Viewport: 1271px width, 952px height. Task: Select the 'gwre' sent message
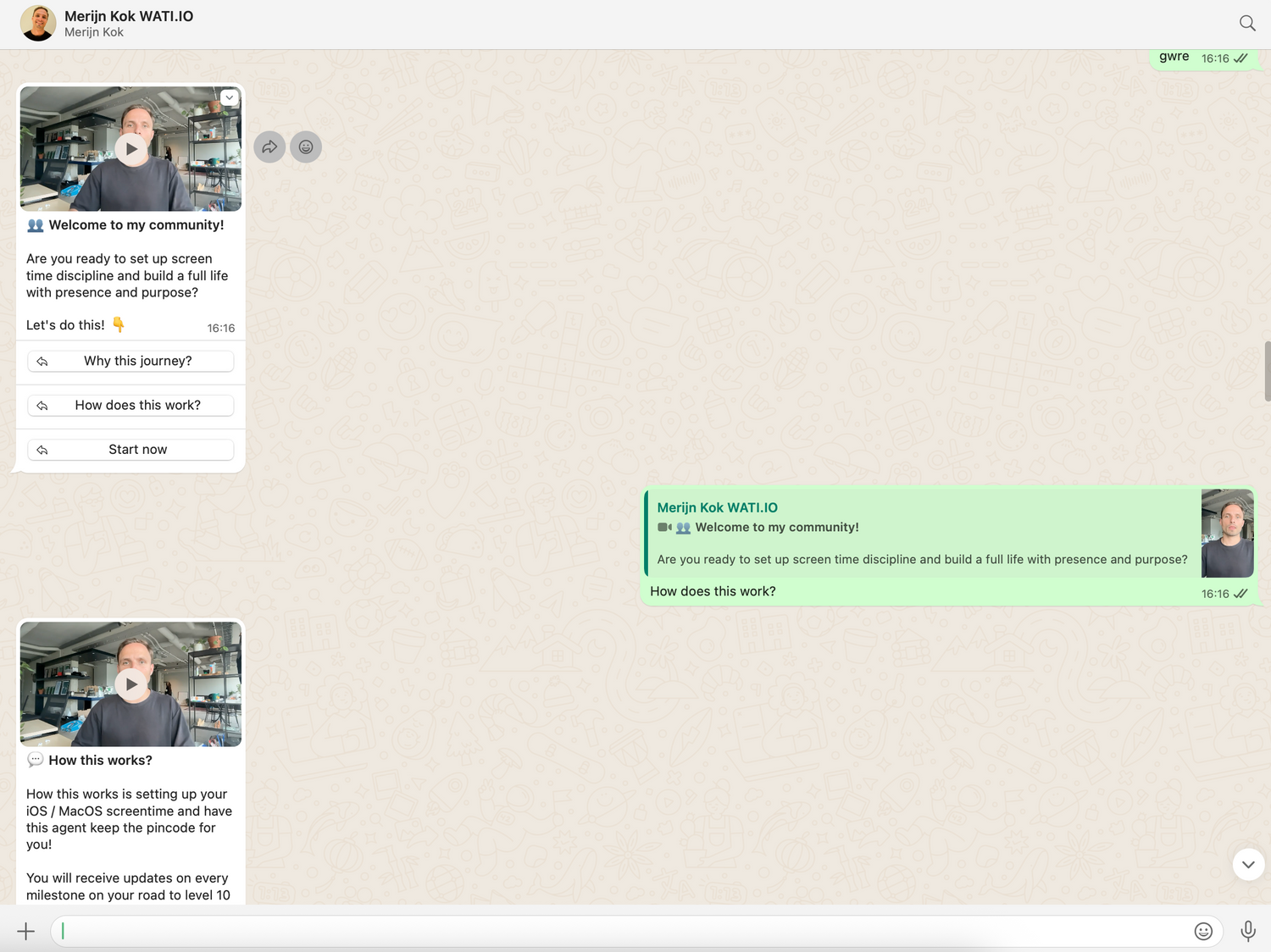(1174, 57)
